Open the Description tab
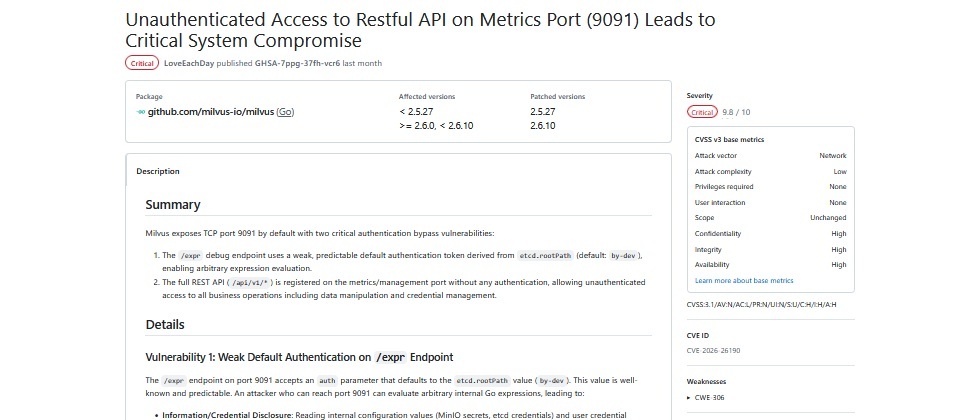The height and width of the screenshot is (420, 960). pyautogui.click(x=158, y=171)
